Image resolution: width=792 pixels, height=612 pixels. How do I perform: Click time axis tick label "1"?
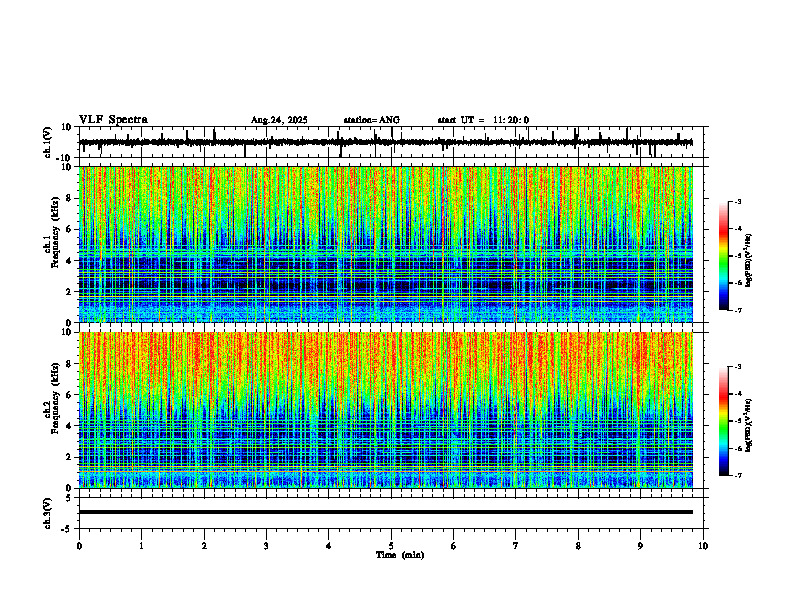(x=141, y=546)
